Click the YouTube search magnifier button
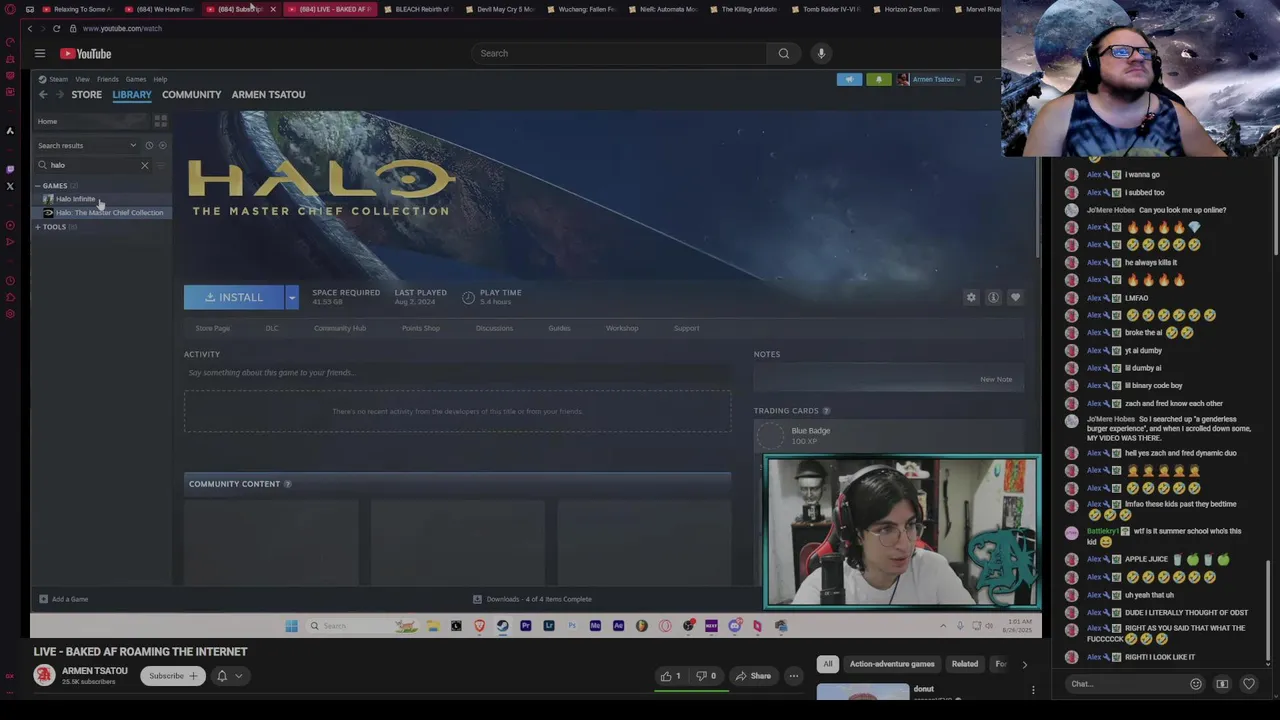This screenshot has width=1280, height=720. click(x=784, y=53)
